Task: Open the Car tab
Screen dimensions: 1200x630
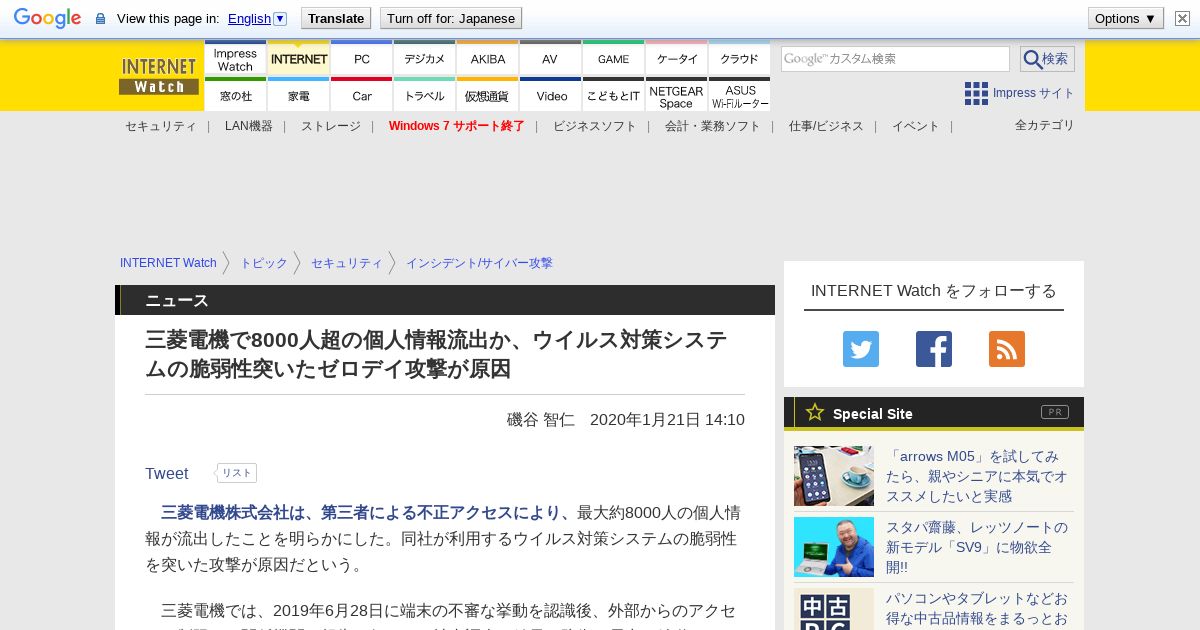Action: (x=362, y=94)
